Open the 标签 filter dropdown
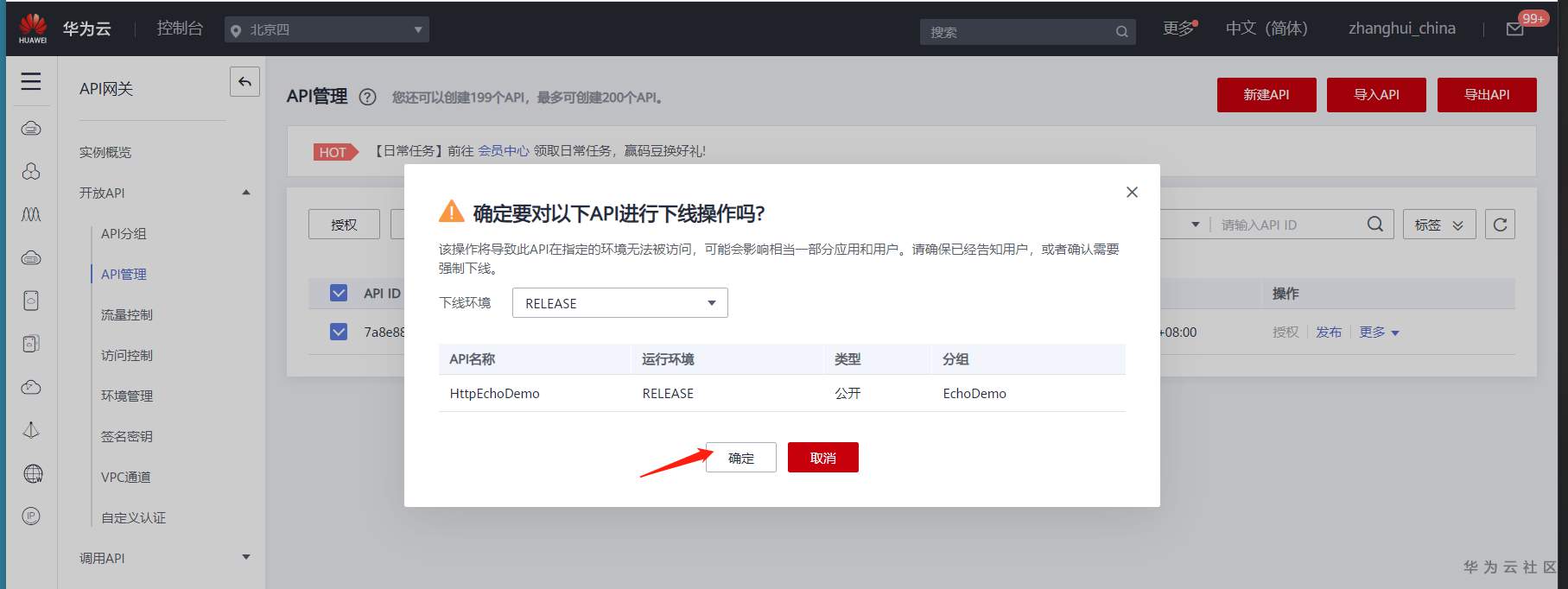 [x=1439, y=225]
